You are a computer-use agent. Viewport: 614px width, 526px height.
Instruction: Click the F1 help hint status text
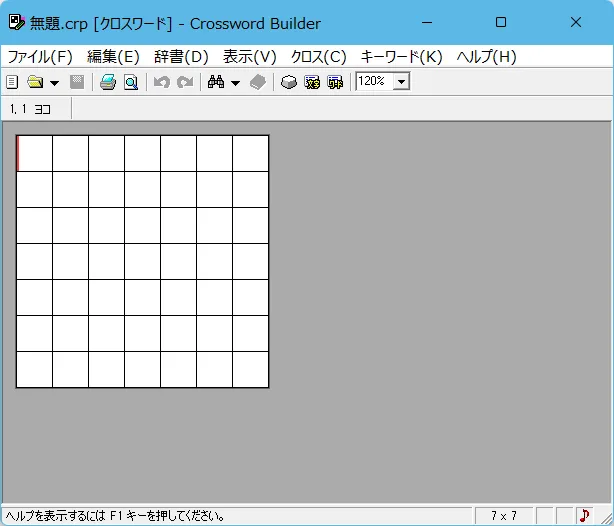[x=116, y=516]
